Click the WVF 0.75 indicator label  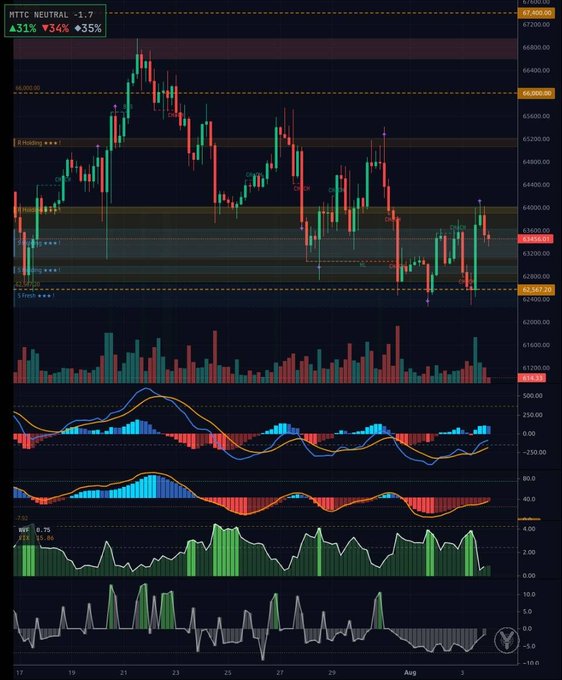click(x=35, y=530)
